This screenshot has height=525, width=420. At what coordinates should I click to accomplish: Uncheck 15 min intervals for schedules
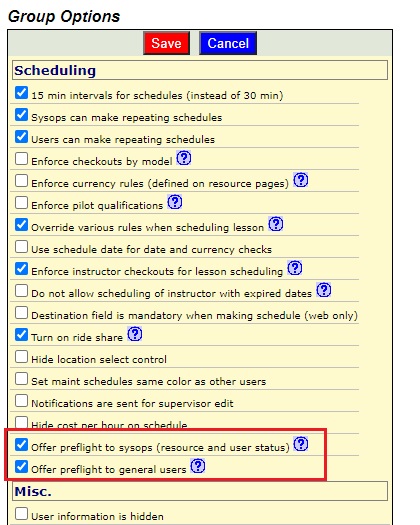click(x=21, y=93)
